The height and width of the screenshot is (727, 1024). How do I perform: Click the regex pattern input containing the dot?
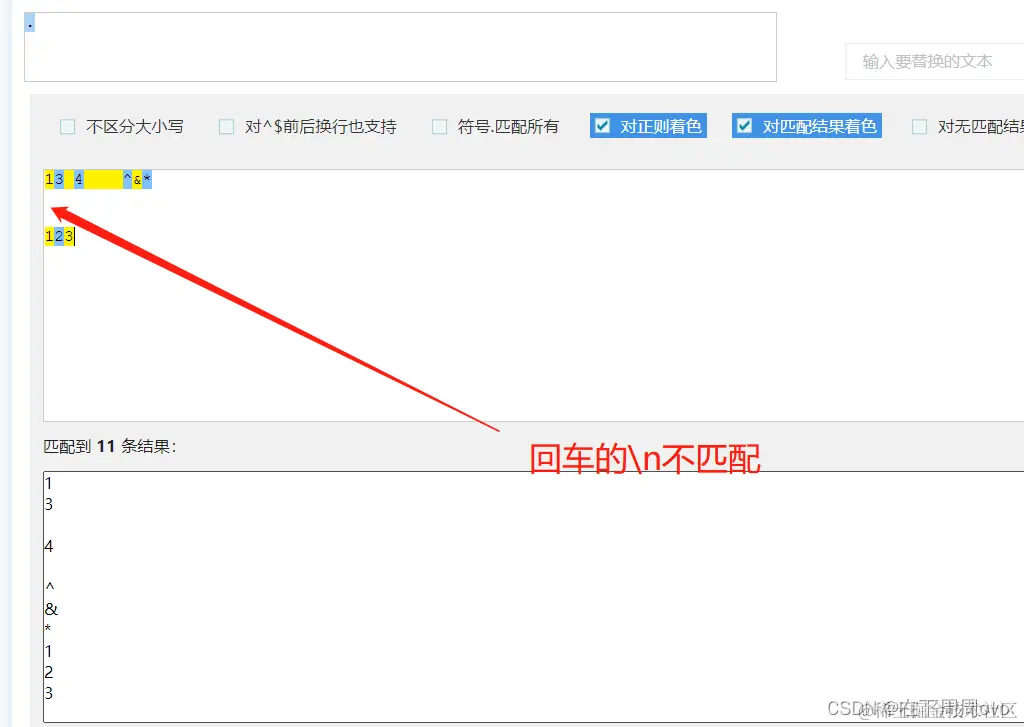pyautogui.click(x=400, y=45)
